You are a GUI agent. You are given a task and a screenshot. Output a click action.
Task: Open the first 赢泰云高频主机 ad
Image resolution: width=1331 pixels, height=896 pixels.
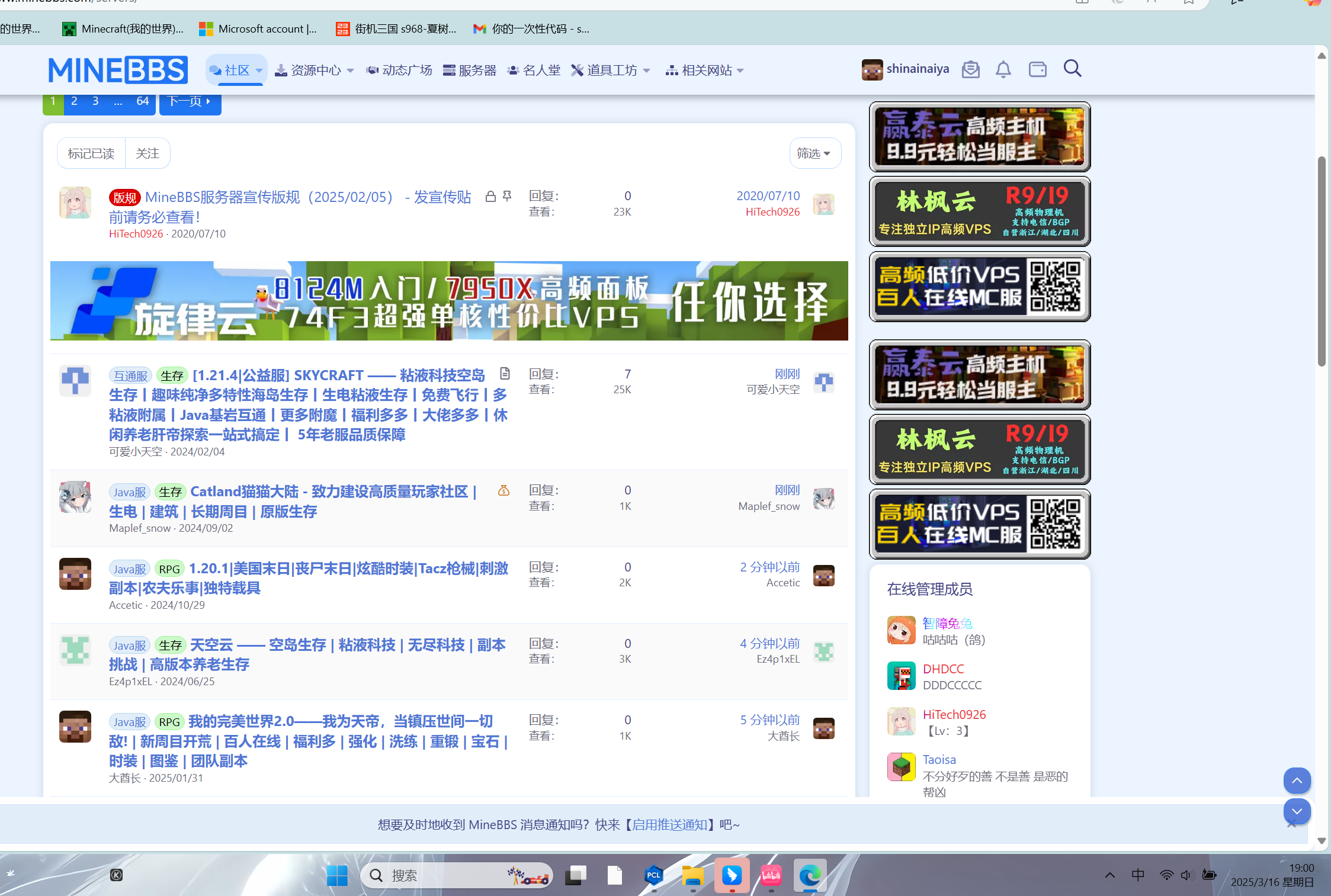[x=980, y=137]
